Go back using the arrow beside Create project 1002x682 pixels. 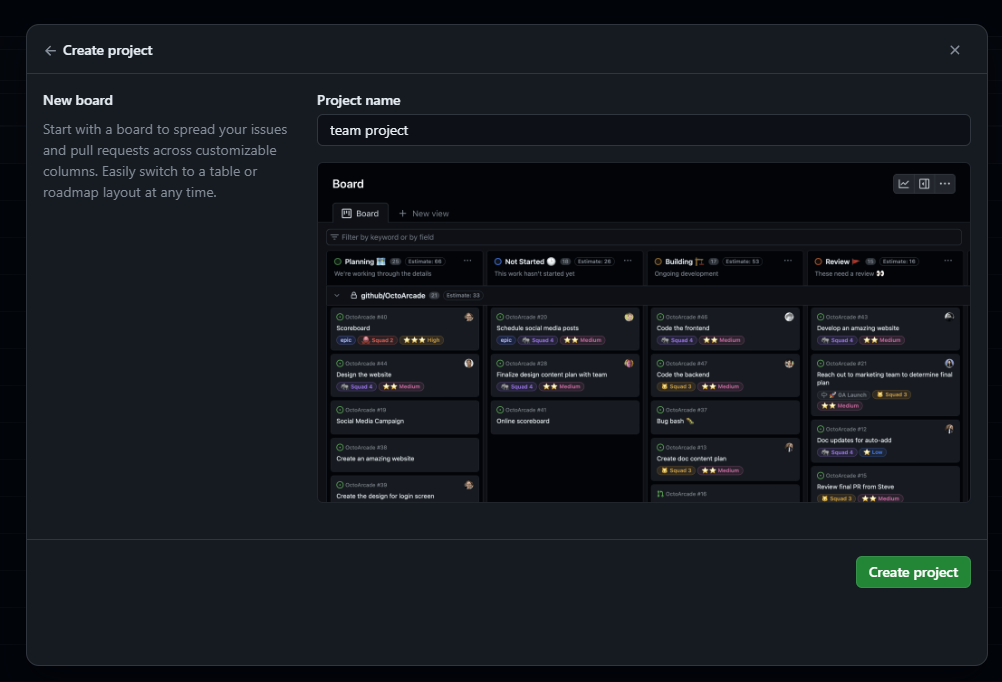point(50,50)
